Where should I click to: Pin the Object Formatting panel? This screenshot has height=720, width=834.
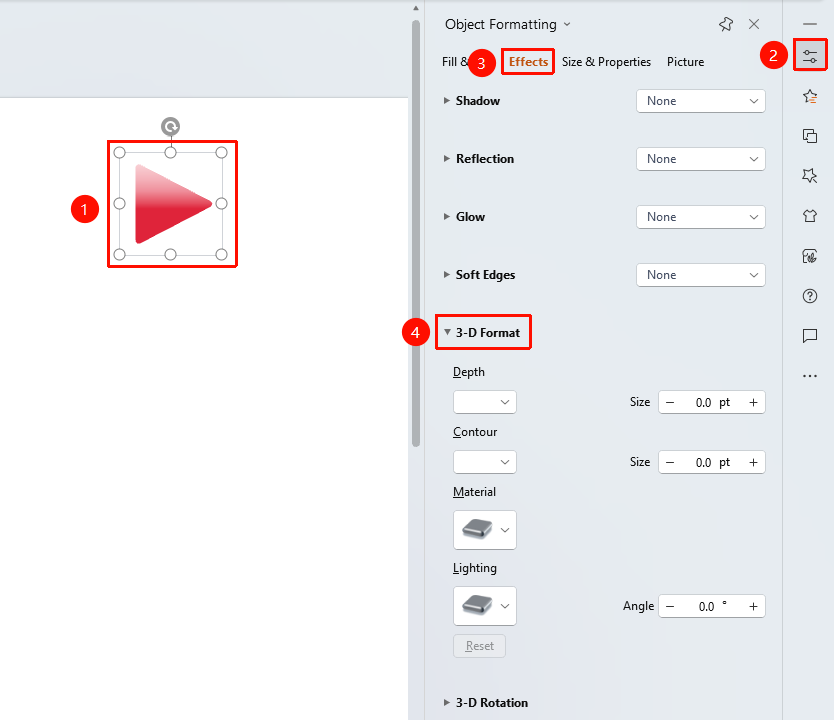tap(725, 24)
